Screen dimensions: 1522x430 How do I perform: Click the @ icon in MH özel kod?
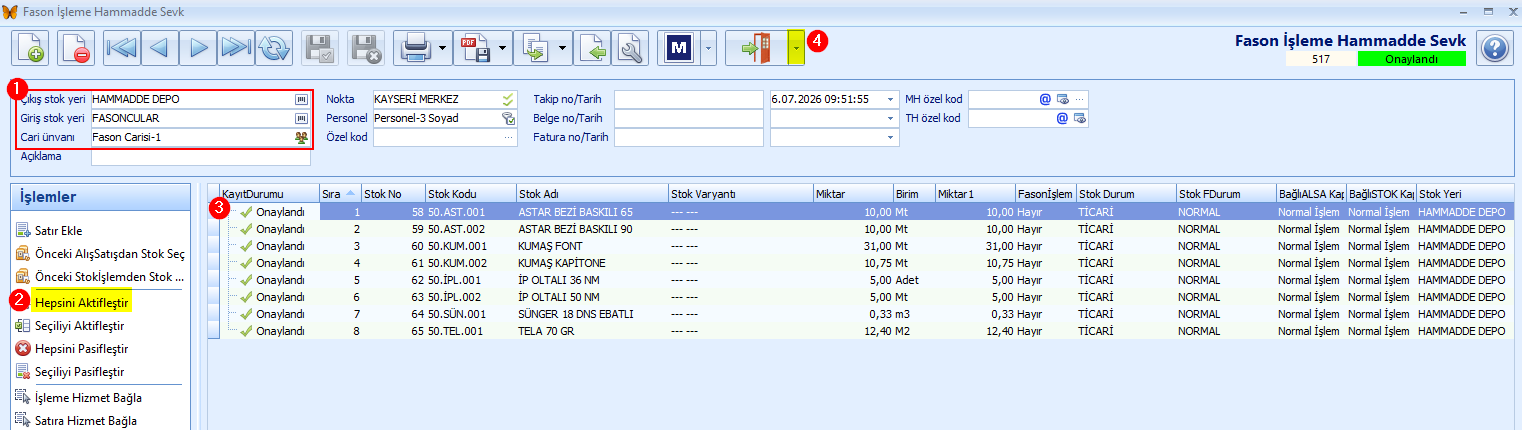(x=1045, y=100)
